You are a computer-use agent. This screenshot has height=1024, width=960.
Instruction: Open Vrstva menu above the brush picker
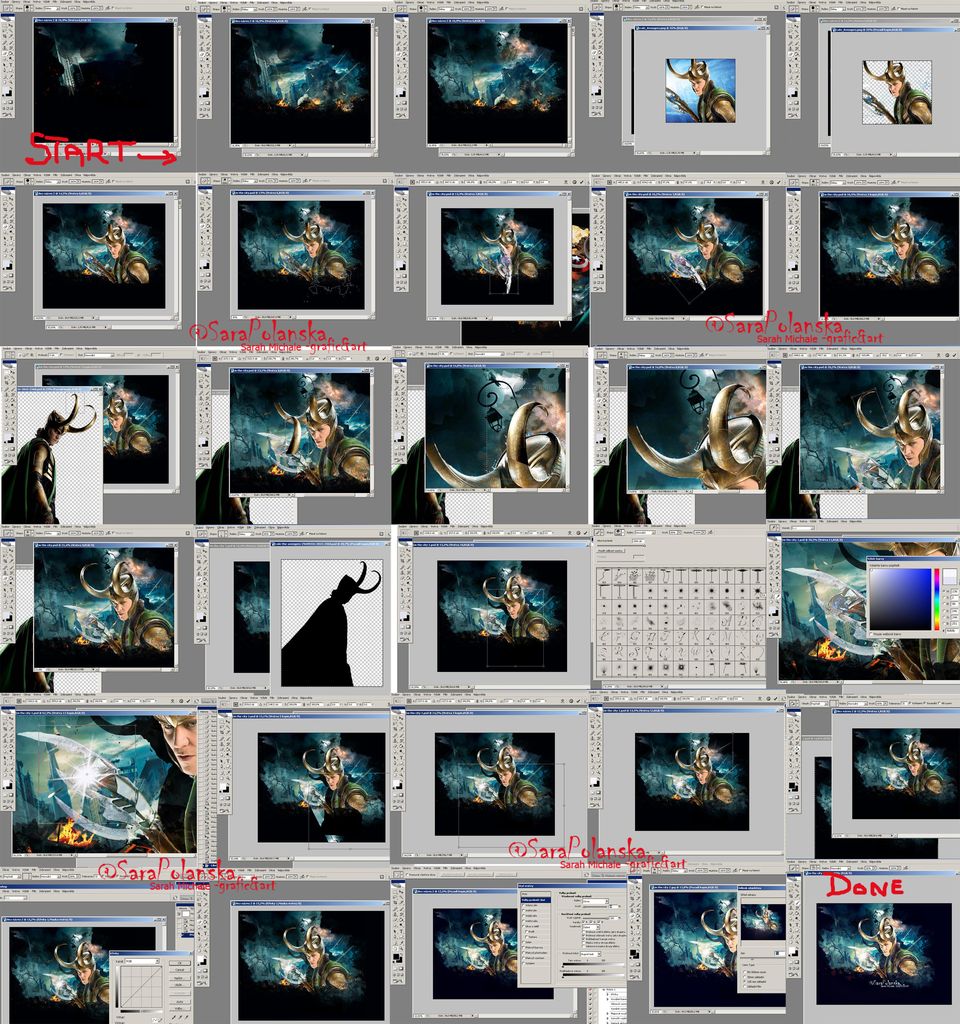coord(628,526)
